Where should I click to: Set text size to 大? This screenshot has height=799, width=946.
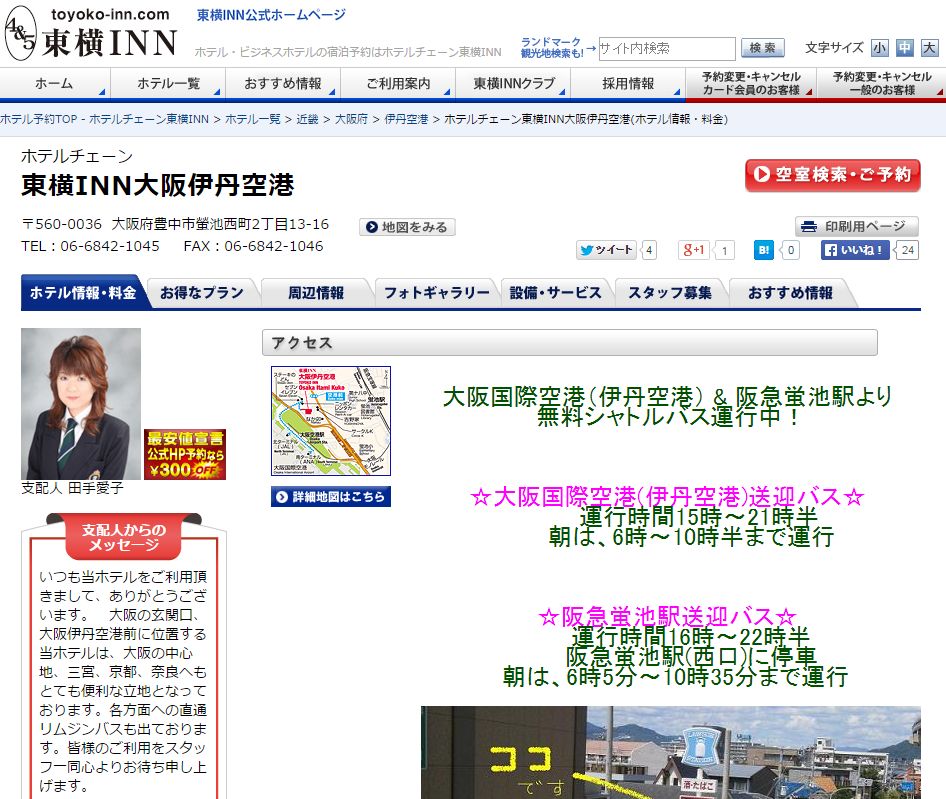tap(930, 48)
